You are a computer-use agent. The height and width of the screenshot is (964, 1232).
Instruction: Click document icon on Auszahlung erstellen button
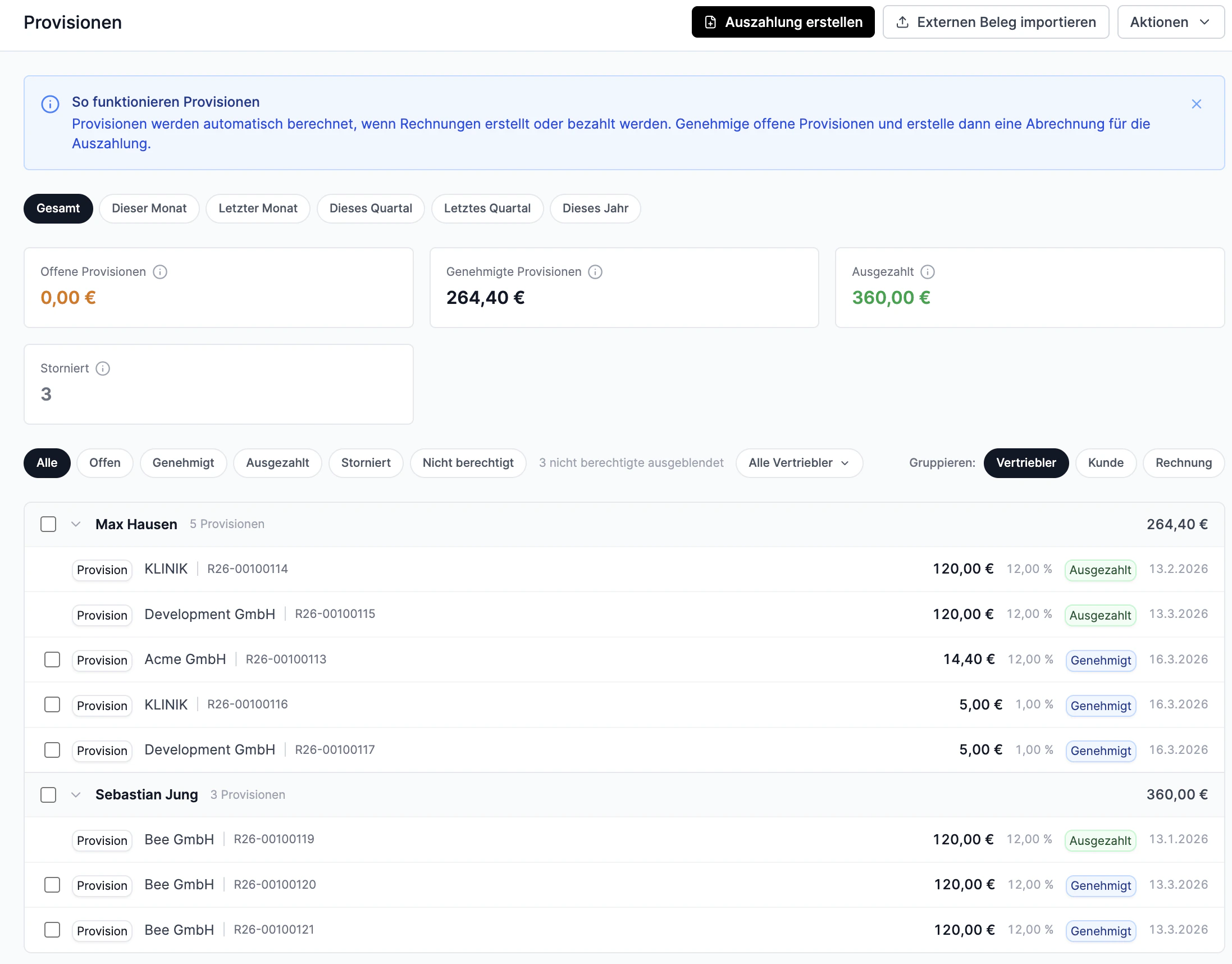click(711, 22)
